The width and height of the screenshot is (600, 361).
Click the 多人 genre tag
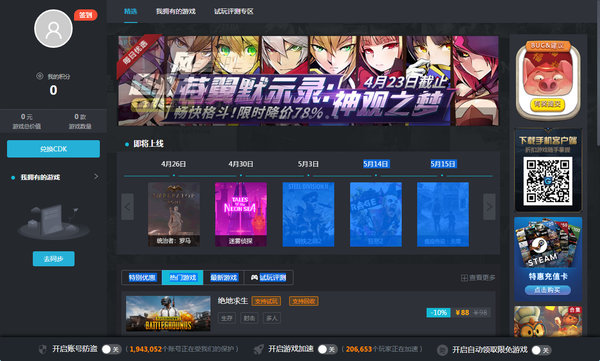point(272,318)
